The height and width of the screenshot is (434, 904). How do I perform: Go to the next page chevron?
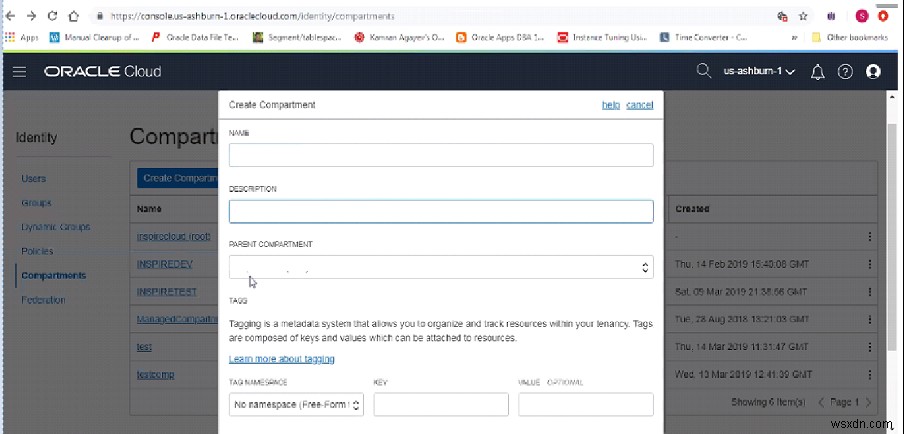pos(868,402)
